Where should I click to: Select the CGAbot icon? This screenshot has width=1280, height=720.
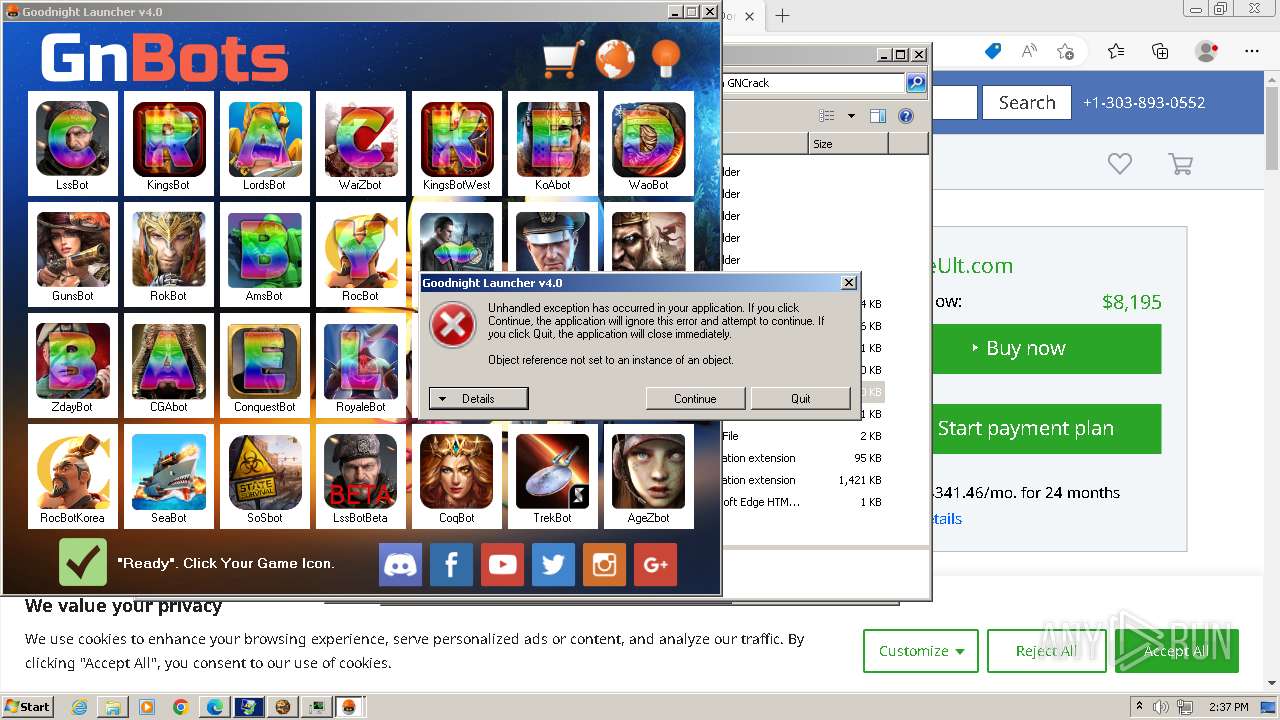168,365
